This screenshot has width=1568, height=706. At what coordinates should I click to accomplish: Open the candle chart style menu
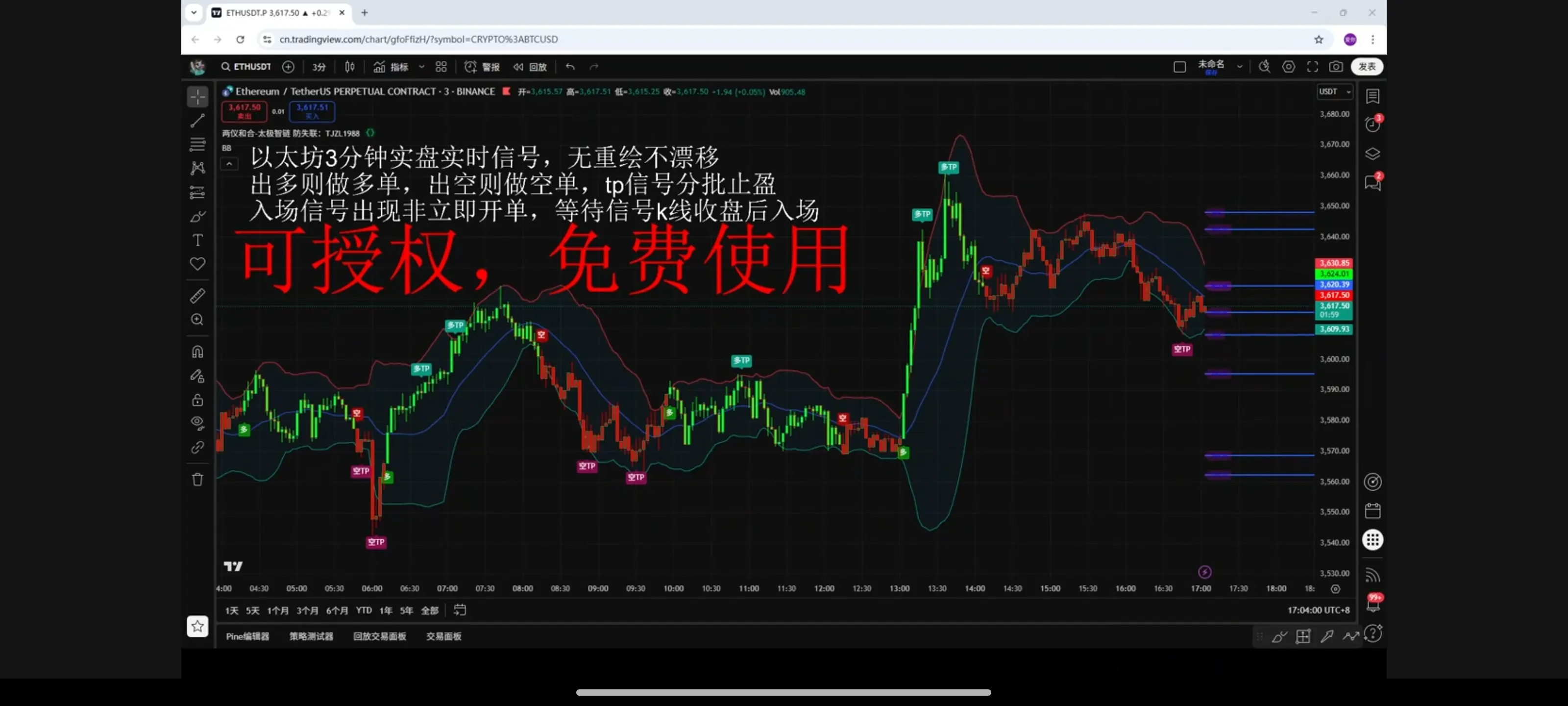click(350, 67)
